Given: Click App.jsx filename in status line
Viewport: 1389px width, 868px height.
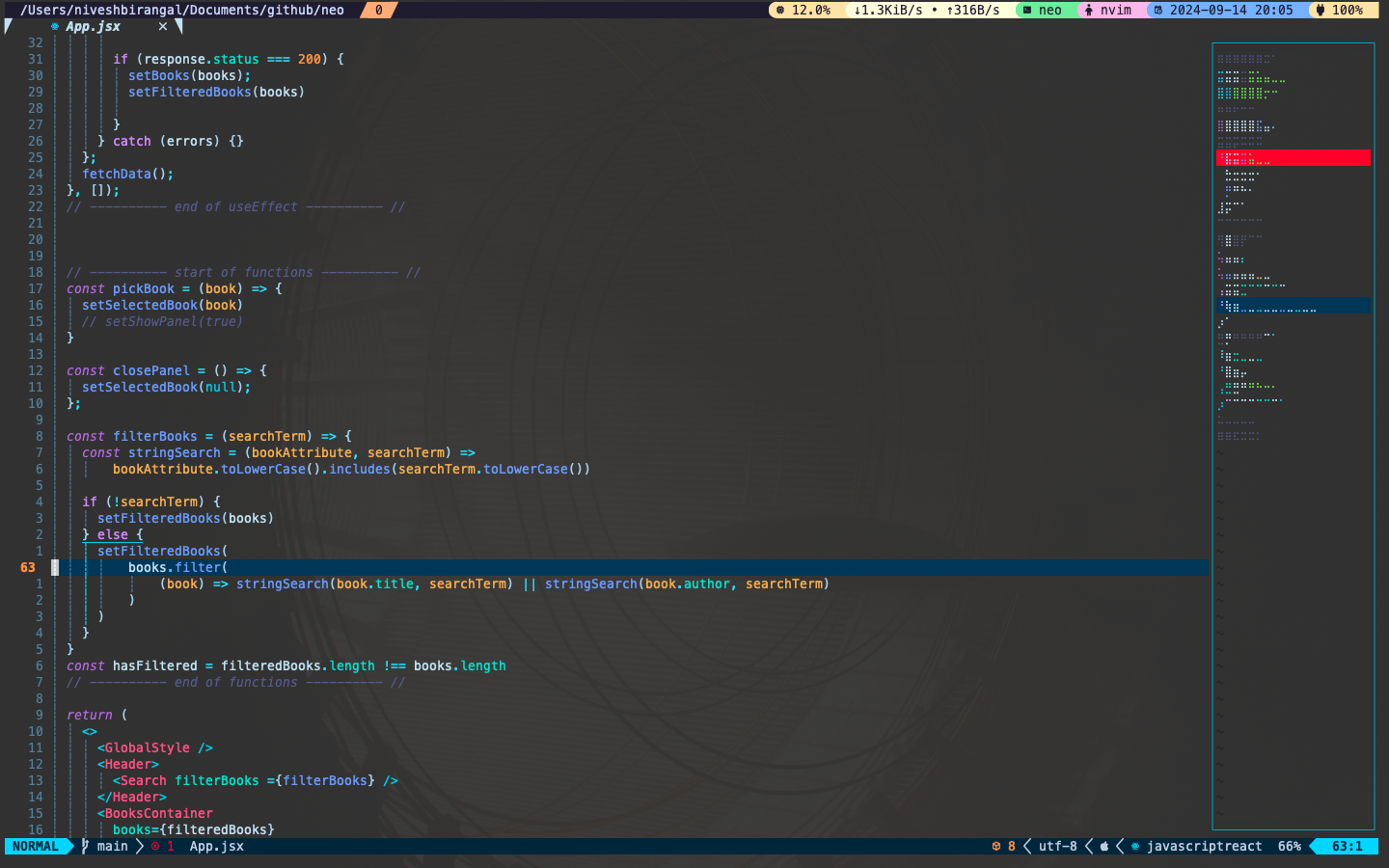Looking at the screenshot, I should point(217,847).
